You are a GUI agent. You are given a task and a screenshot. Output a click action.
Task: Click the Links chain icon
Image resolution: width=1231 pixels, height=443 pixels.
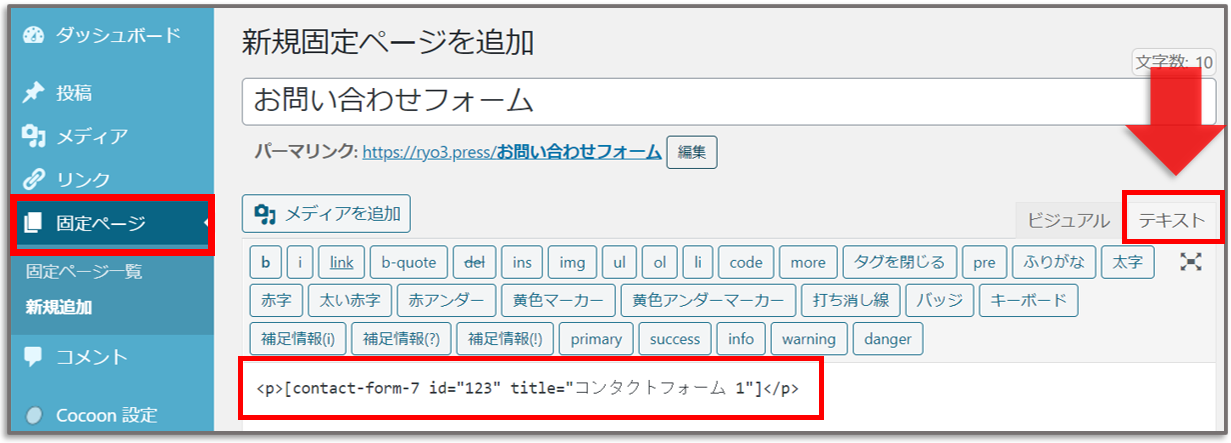click(x=34, y=180)
